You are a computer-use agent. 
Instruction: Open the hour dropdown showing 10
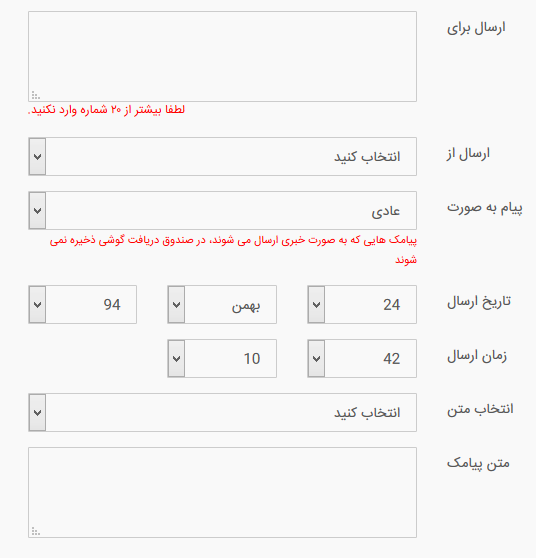[x=222, y=359]
